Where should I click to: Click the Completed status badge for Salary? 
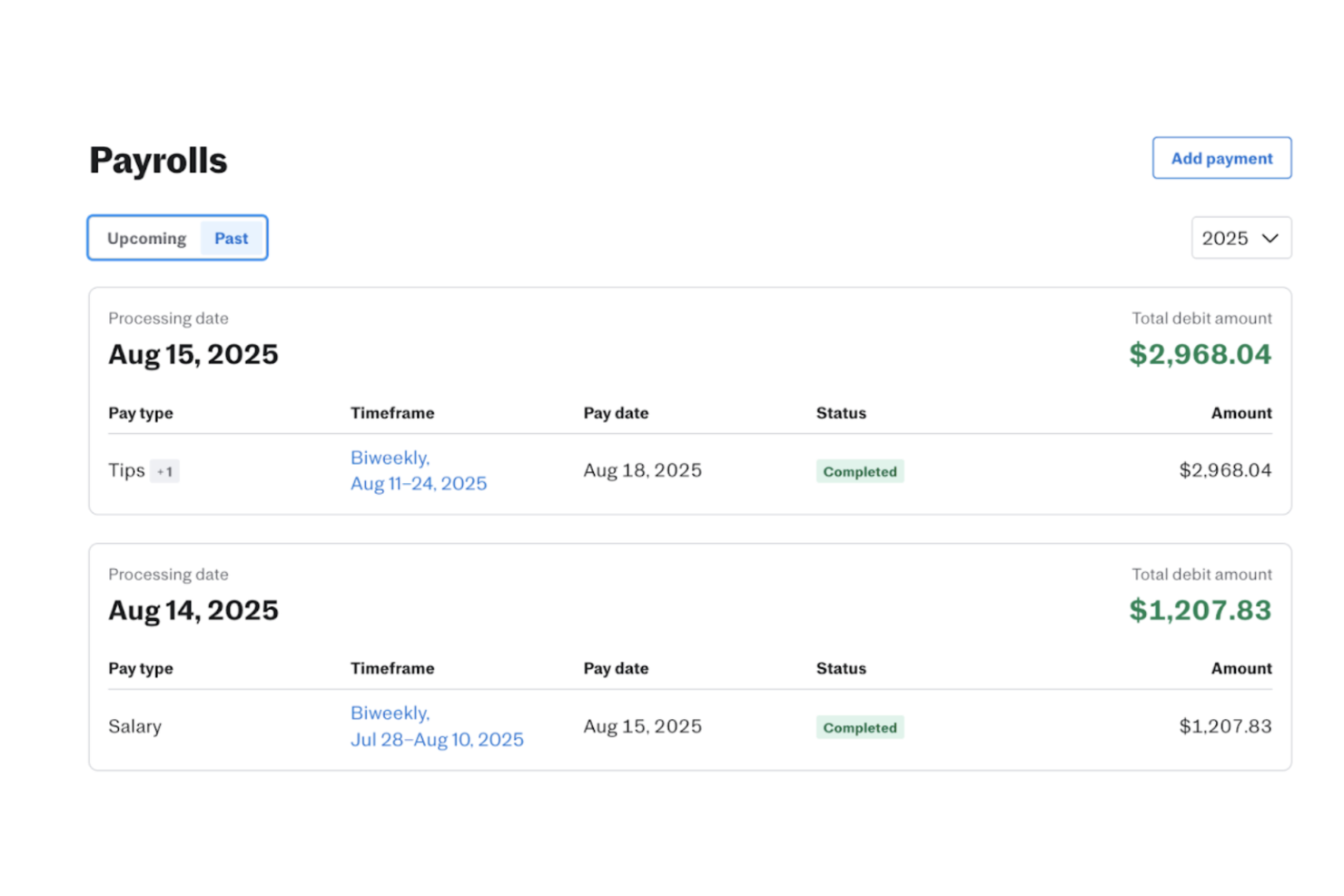pyautogui.click(x=859, y=726)
